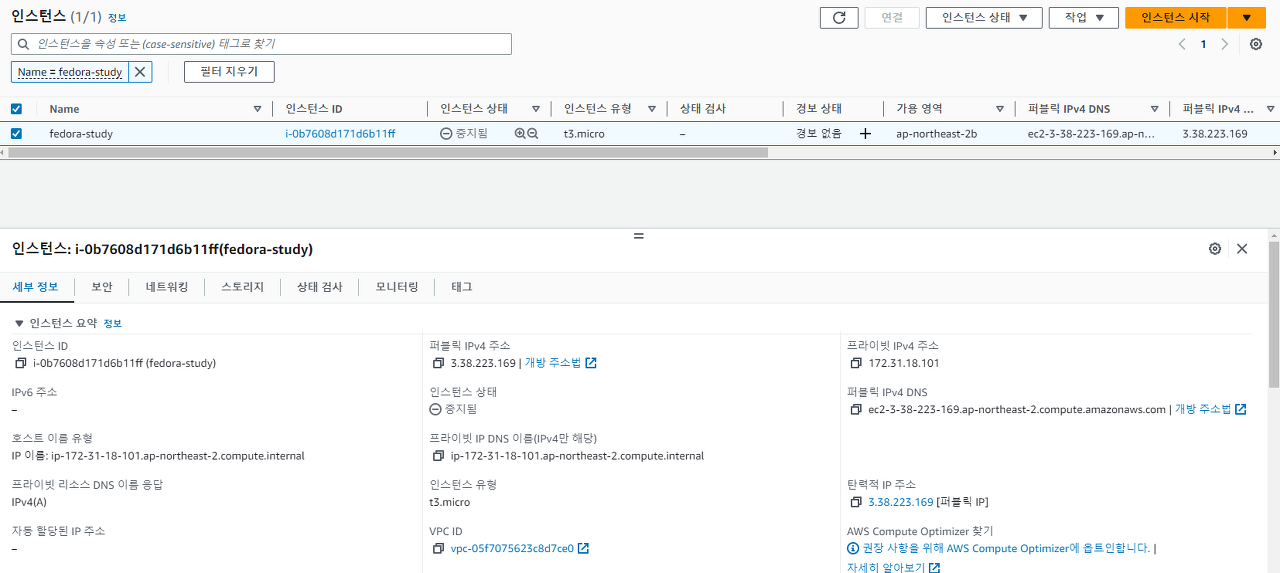The image size is (1280, 573).
Task: Copy the VPC ID
Action: (438, 548)
